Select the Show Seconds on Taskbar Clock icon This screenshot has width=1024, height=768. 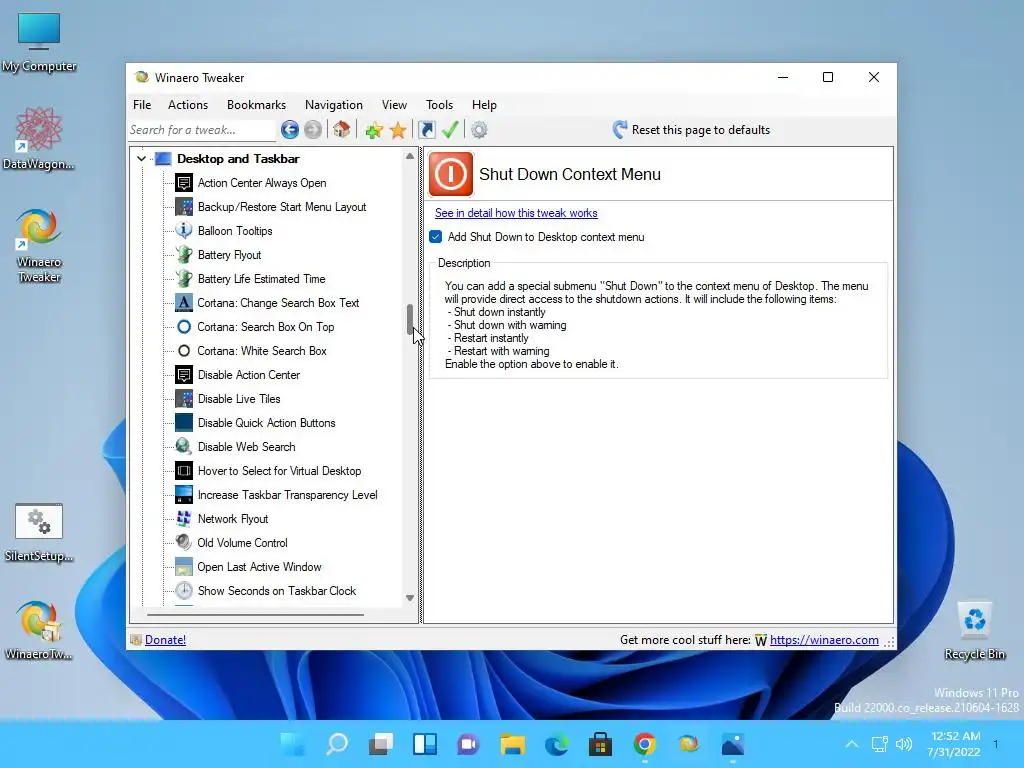[184, 591]
